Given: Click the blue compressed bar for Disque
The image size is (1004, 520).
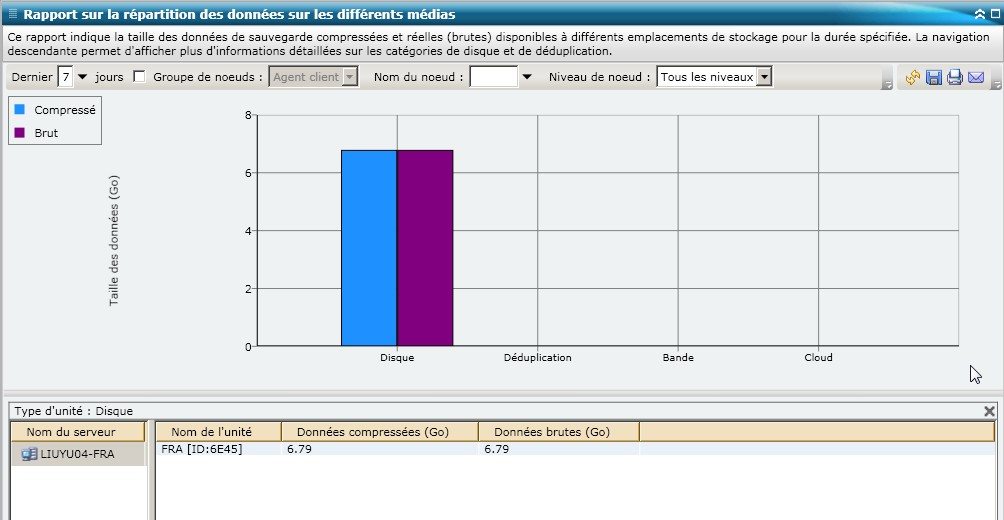Looking at the screenshot, I should click(369, 248).
